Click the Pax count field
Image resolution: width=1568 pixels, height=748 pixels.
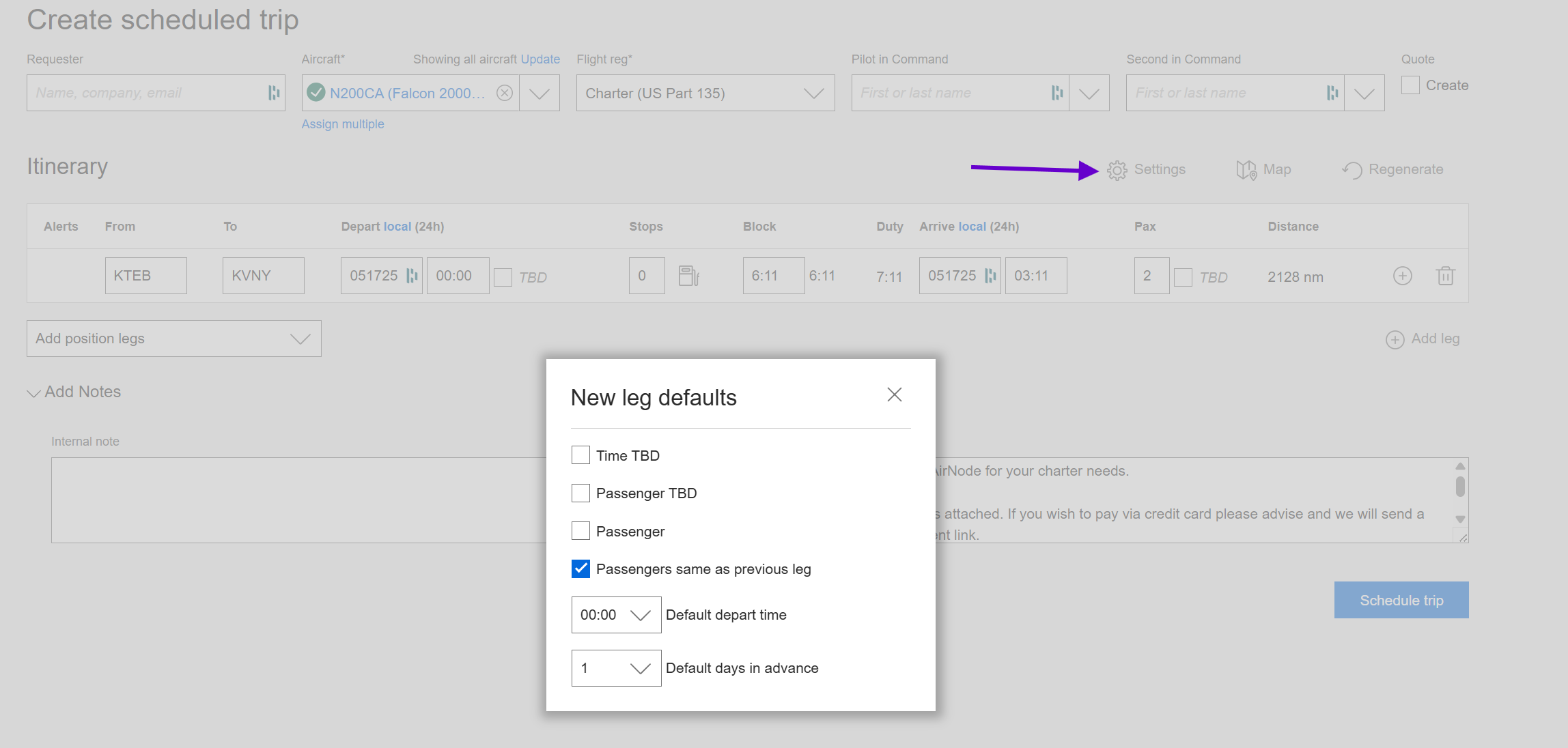point(1152,276)
